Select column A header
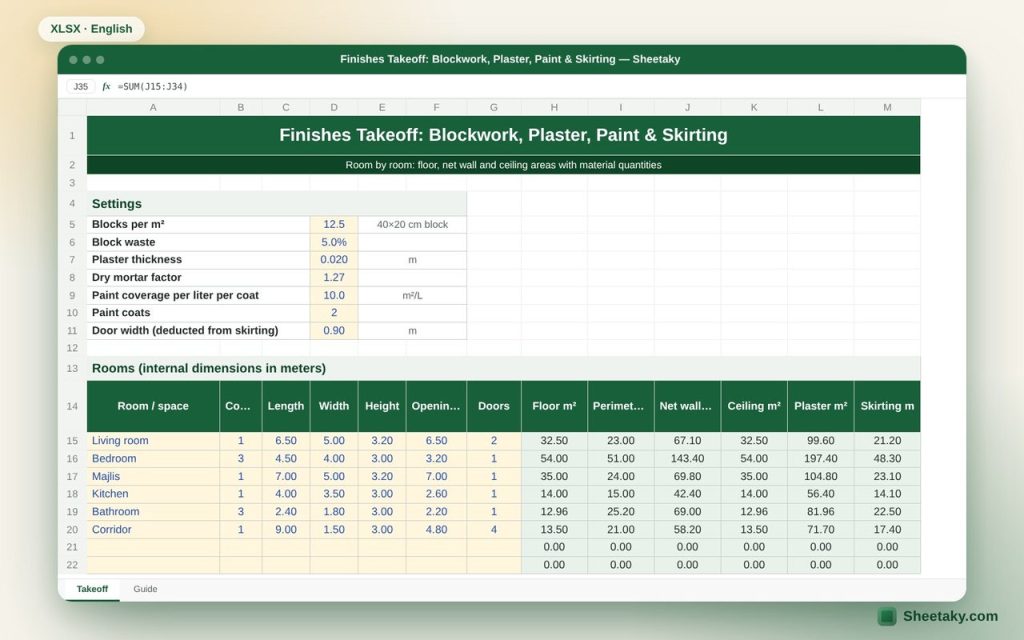The height and width of the screenshot is (640, 1024). 153,107
